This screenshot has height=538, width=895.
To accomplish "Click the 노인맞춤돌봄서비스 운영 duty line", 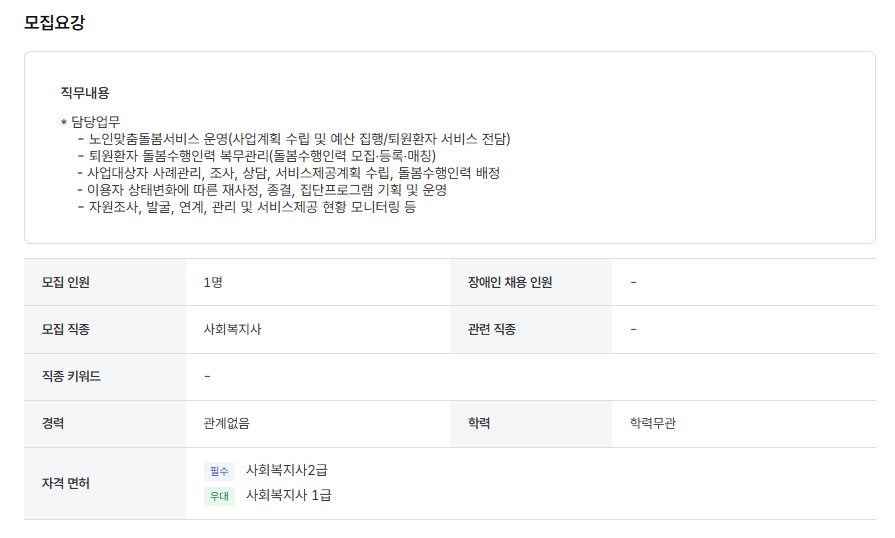I will pyautogui.click(x=294, y=139).
